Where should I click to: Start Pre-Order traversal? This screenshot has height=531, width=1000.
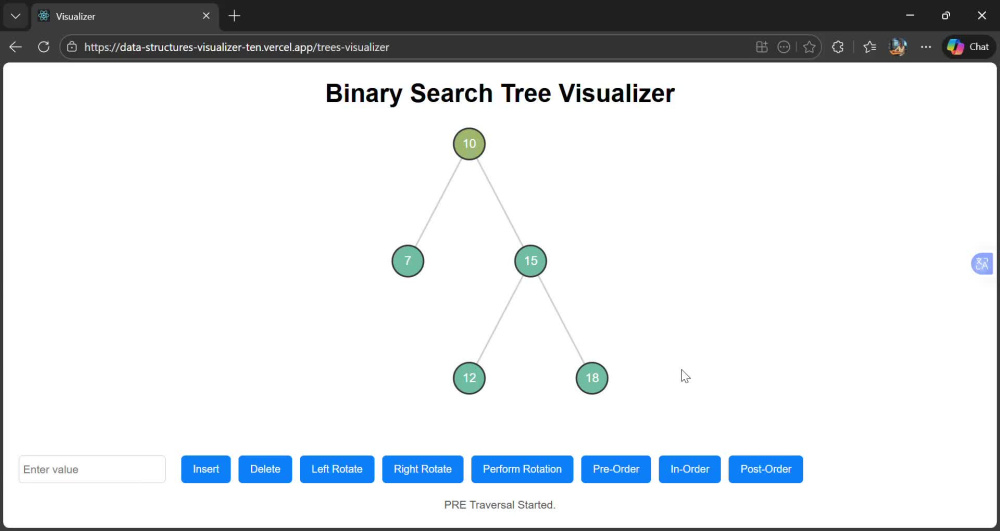(x=616, y=469)
